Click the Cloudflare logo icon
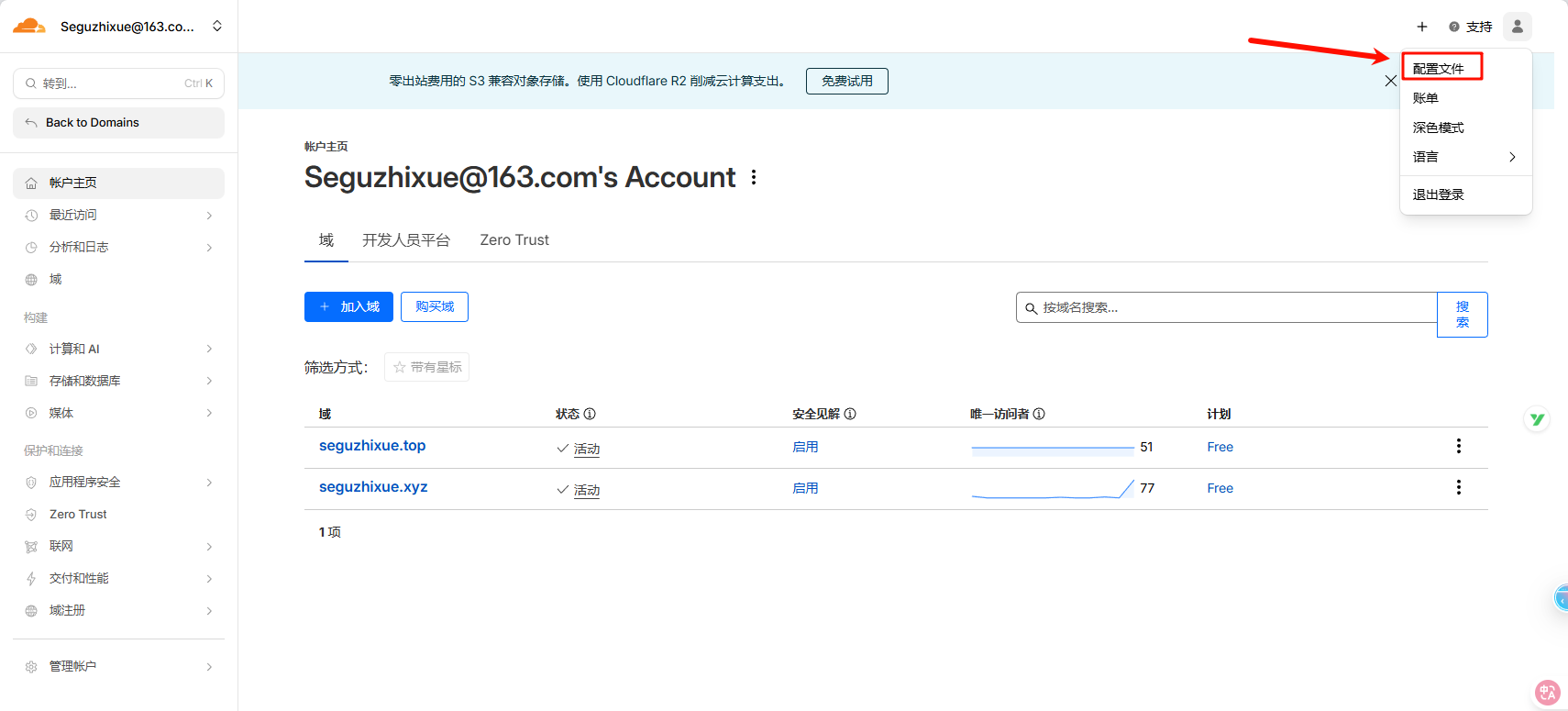The width and height of the screenshot is (1568, 711). (29, 26)
